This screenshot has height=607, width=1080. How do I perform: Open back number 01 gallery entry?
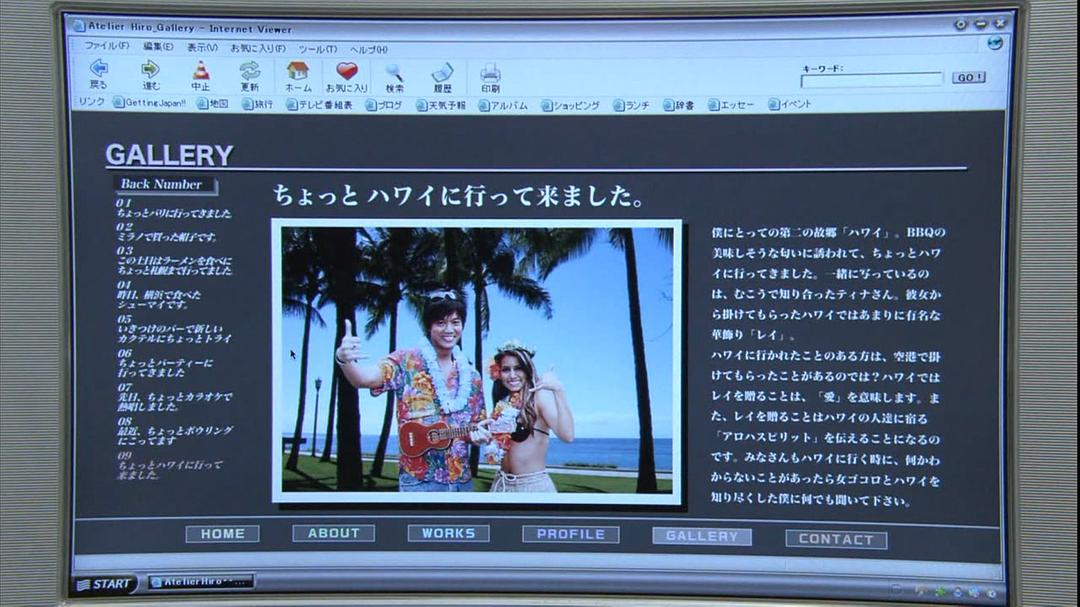[x=172, y=208]
